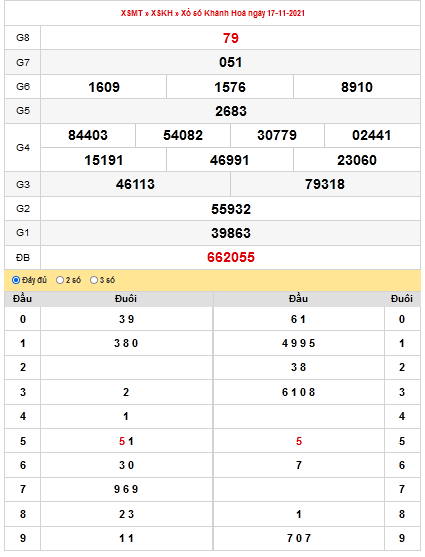425x557 pixels.
Task: Click the special prize number 662055
Action: tap(231, 257)
